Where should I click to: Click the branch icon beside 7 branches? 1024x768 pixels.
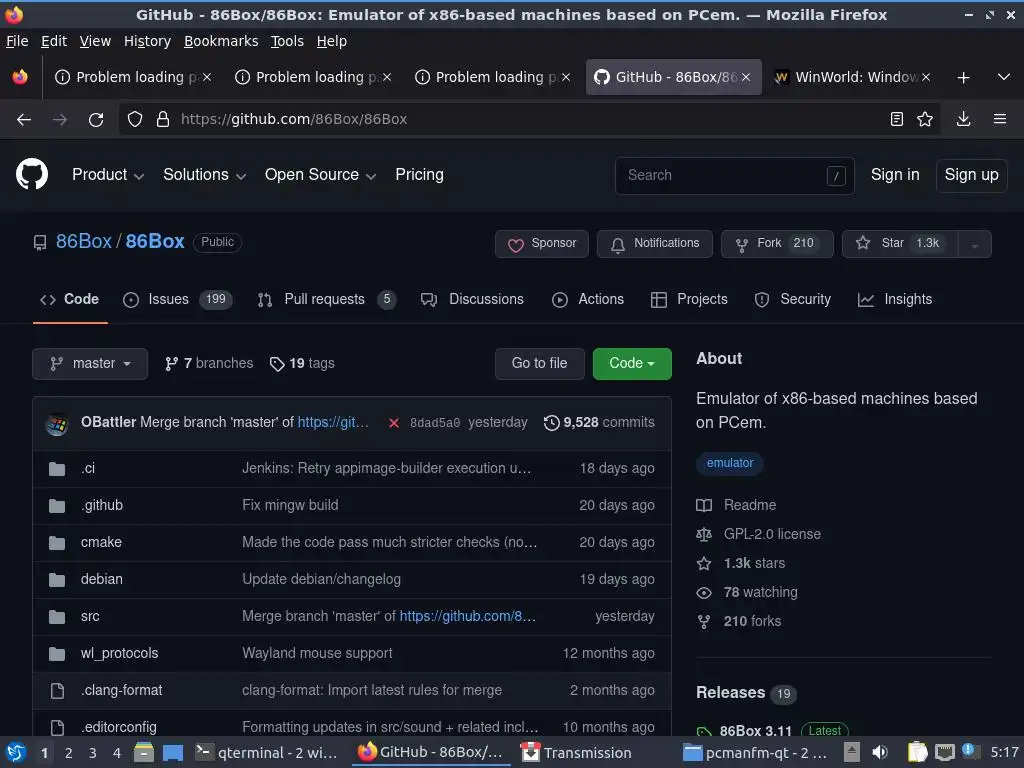[x=171, y=364]
